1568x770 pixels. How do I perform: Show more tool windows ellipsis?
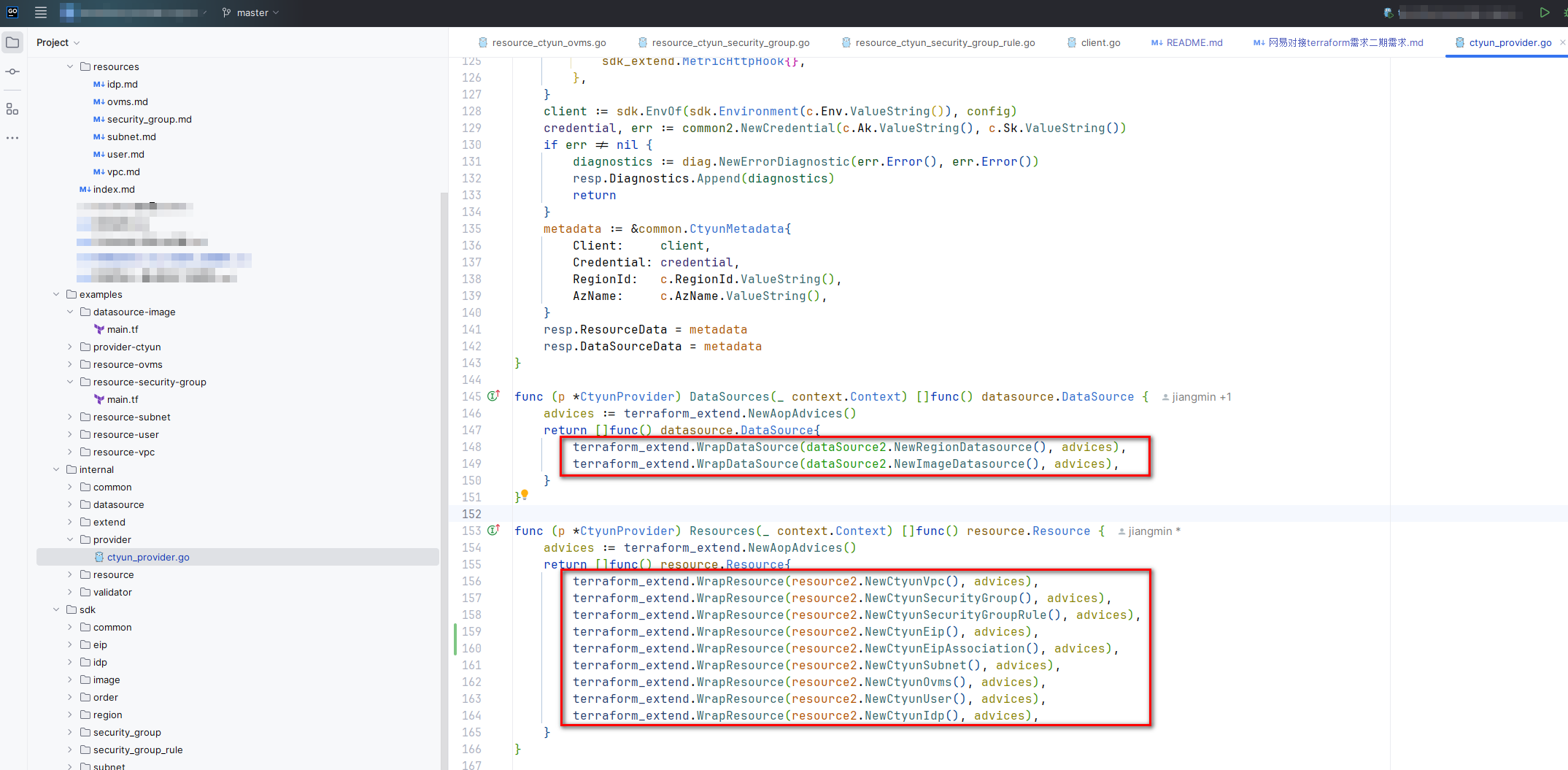(12, 137)
